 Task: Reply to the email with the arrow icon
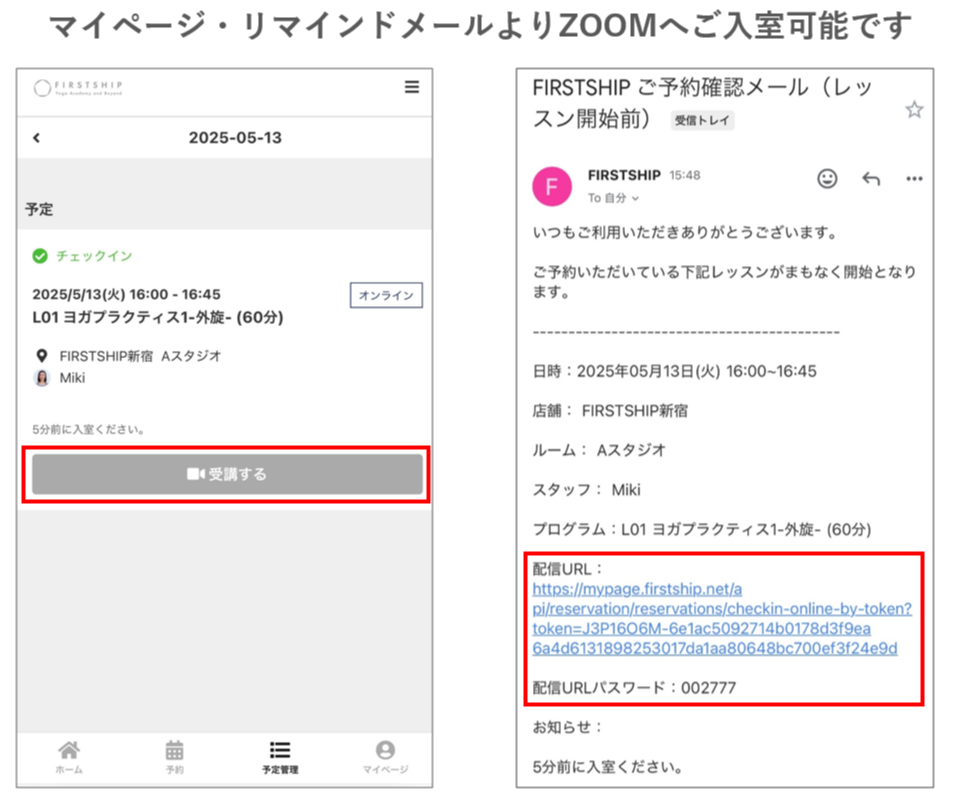(871, 178)
